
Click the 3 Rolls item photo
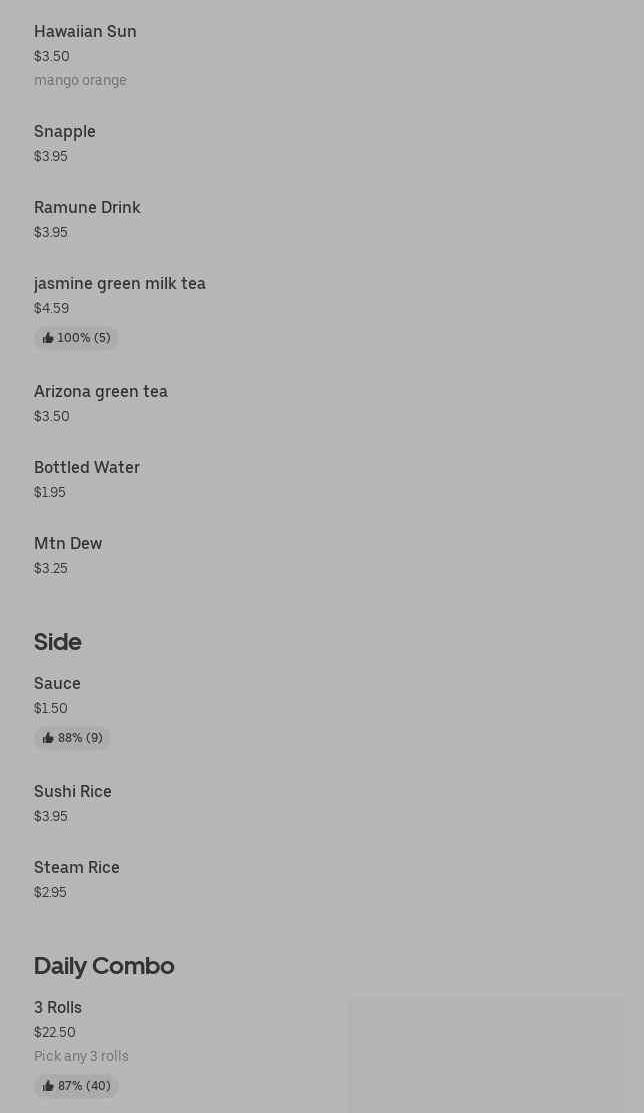(x=486, y=1054)
